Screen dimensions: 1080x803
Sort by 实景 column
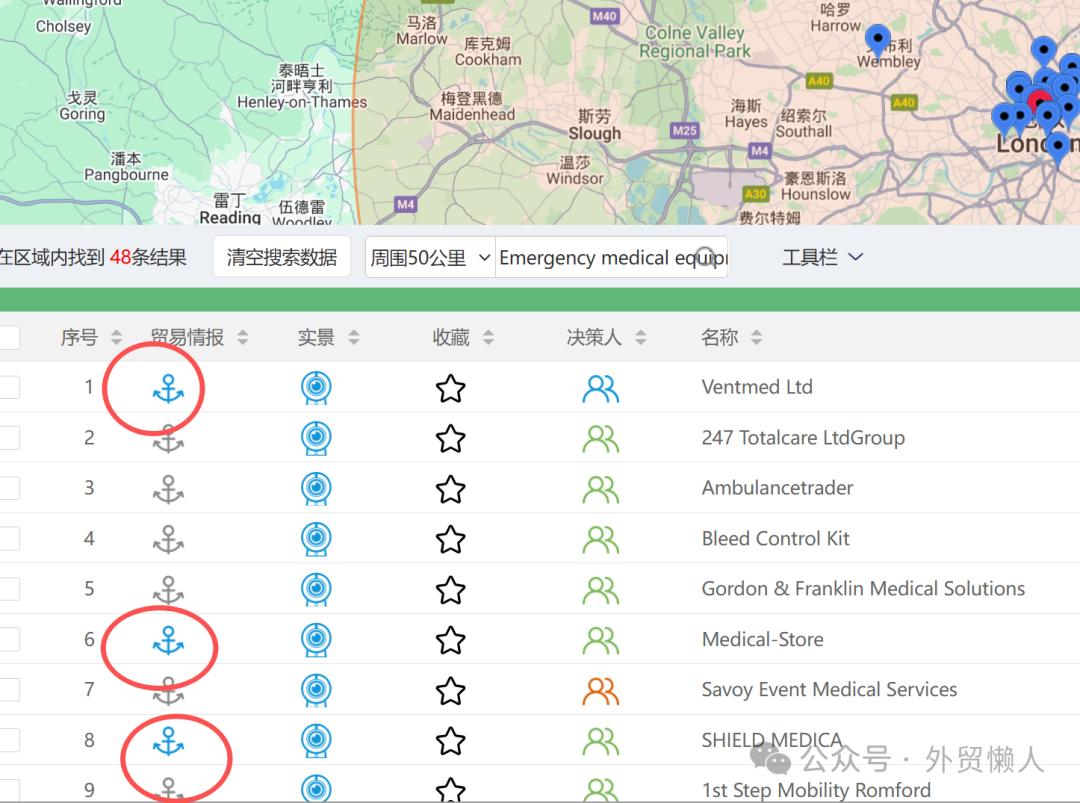[x=354, y=337]
